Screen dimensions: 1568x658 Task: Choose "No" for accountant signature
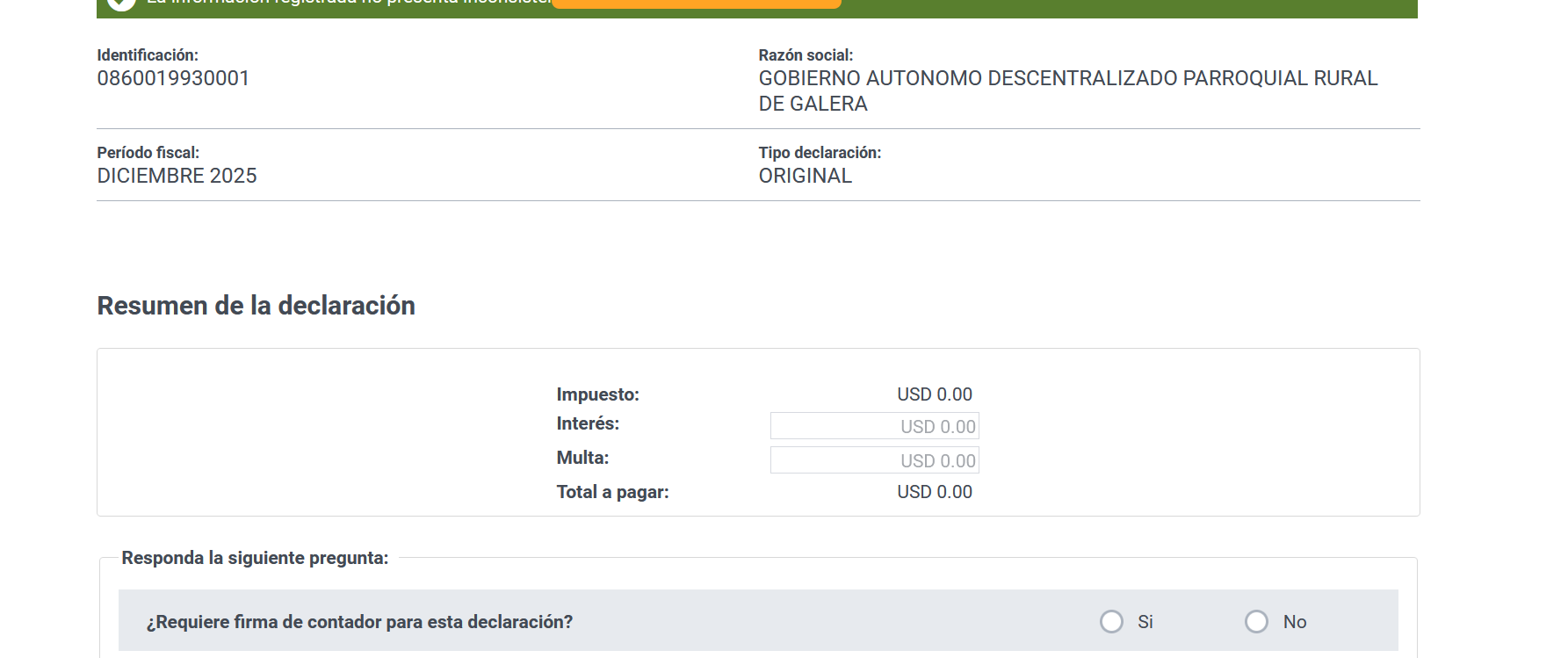1256,622
